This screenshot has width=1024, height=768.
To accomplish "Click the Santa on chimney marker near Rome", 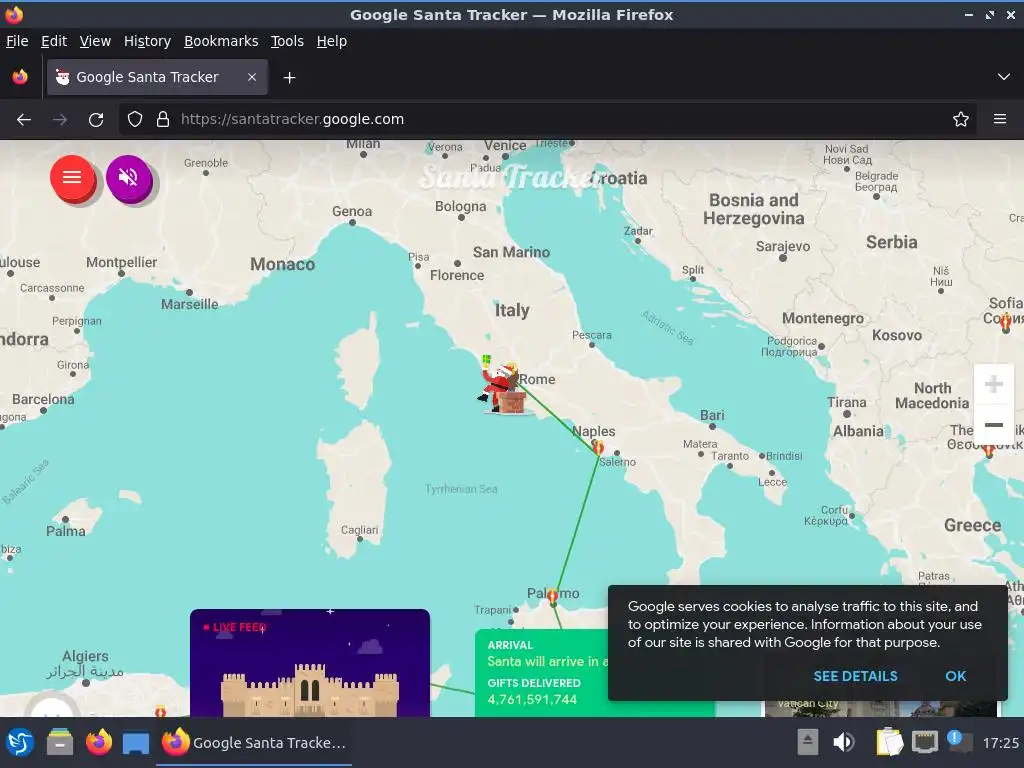I will (x=502, y=388).
